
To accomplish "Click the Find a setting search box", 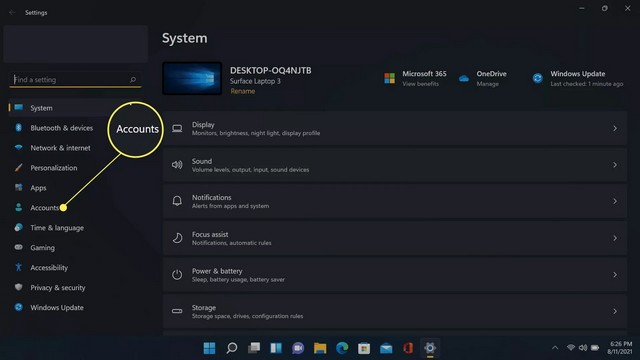I will (75, 80).
